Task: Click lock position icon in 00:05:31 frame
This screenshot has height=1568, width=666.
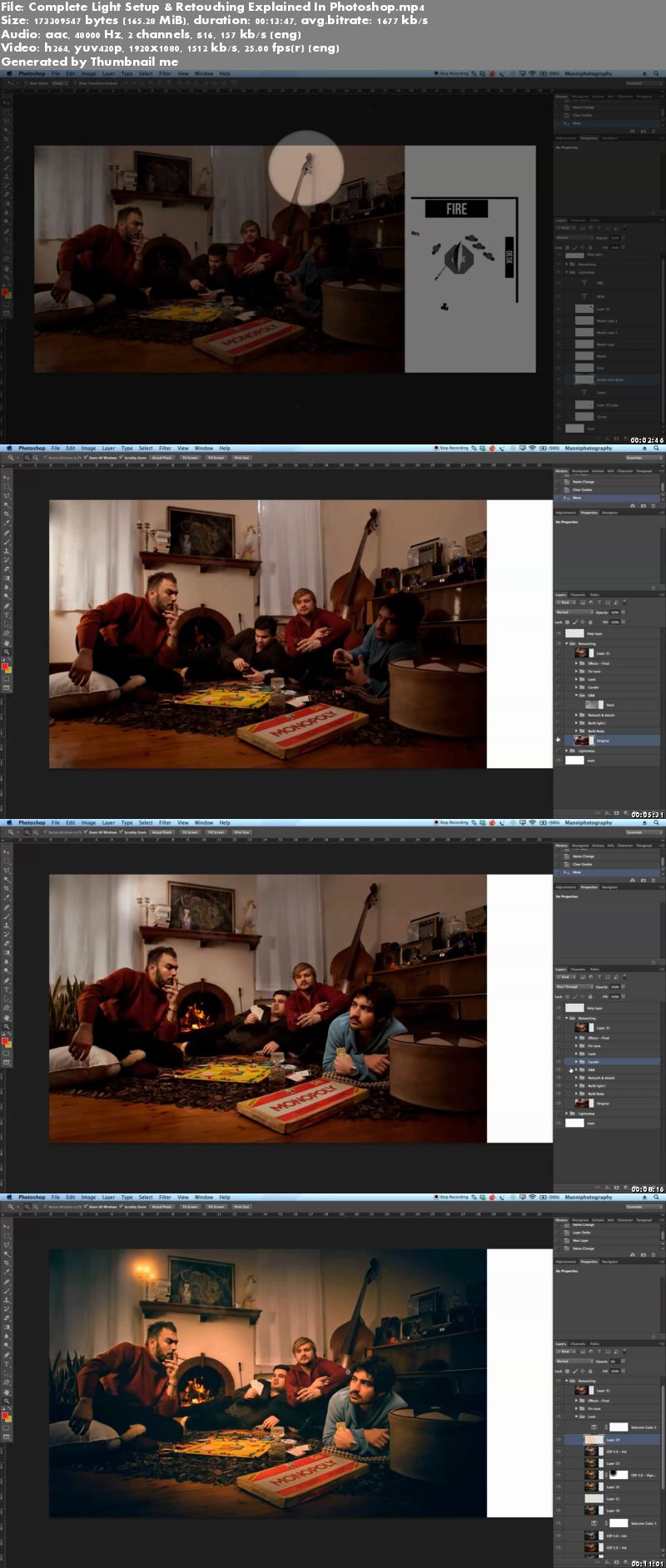Action: (x=583, y=623)
